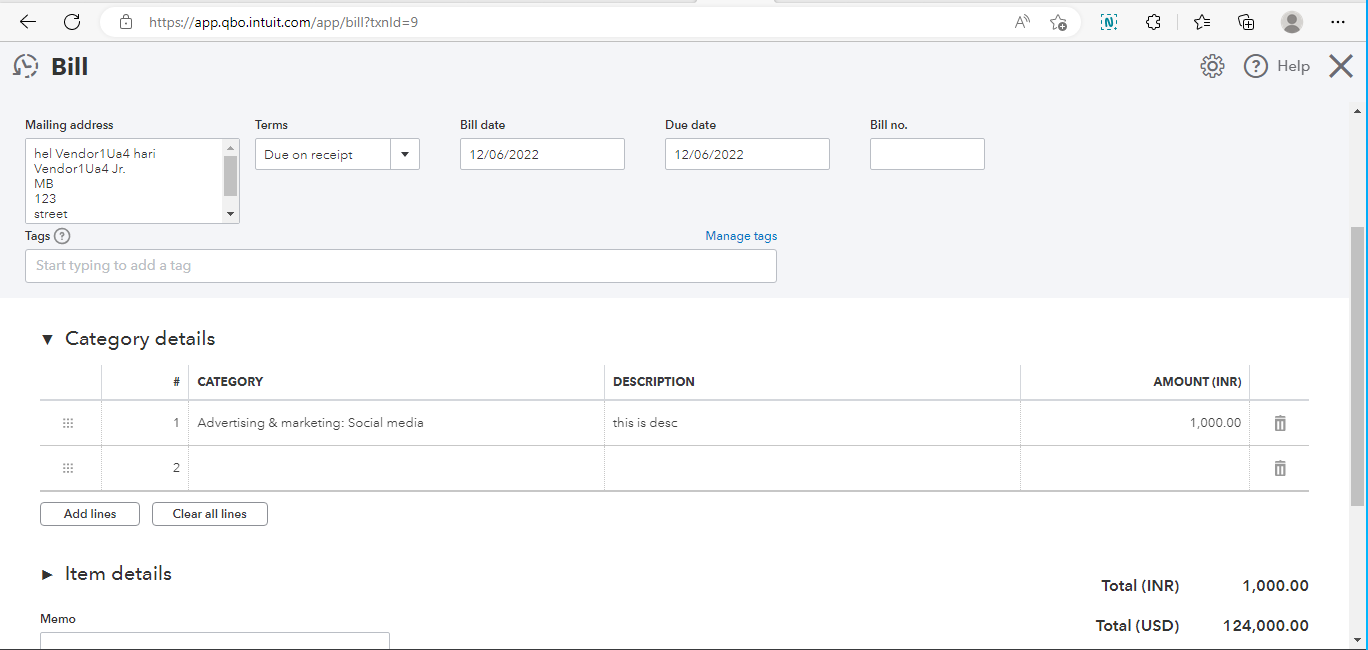Open Read aloud icon in address bar
The height and width of the screenshot is (650, 1368).
click(x=1022, y=22)
